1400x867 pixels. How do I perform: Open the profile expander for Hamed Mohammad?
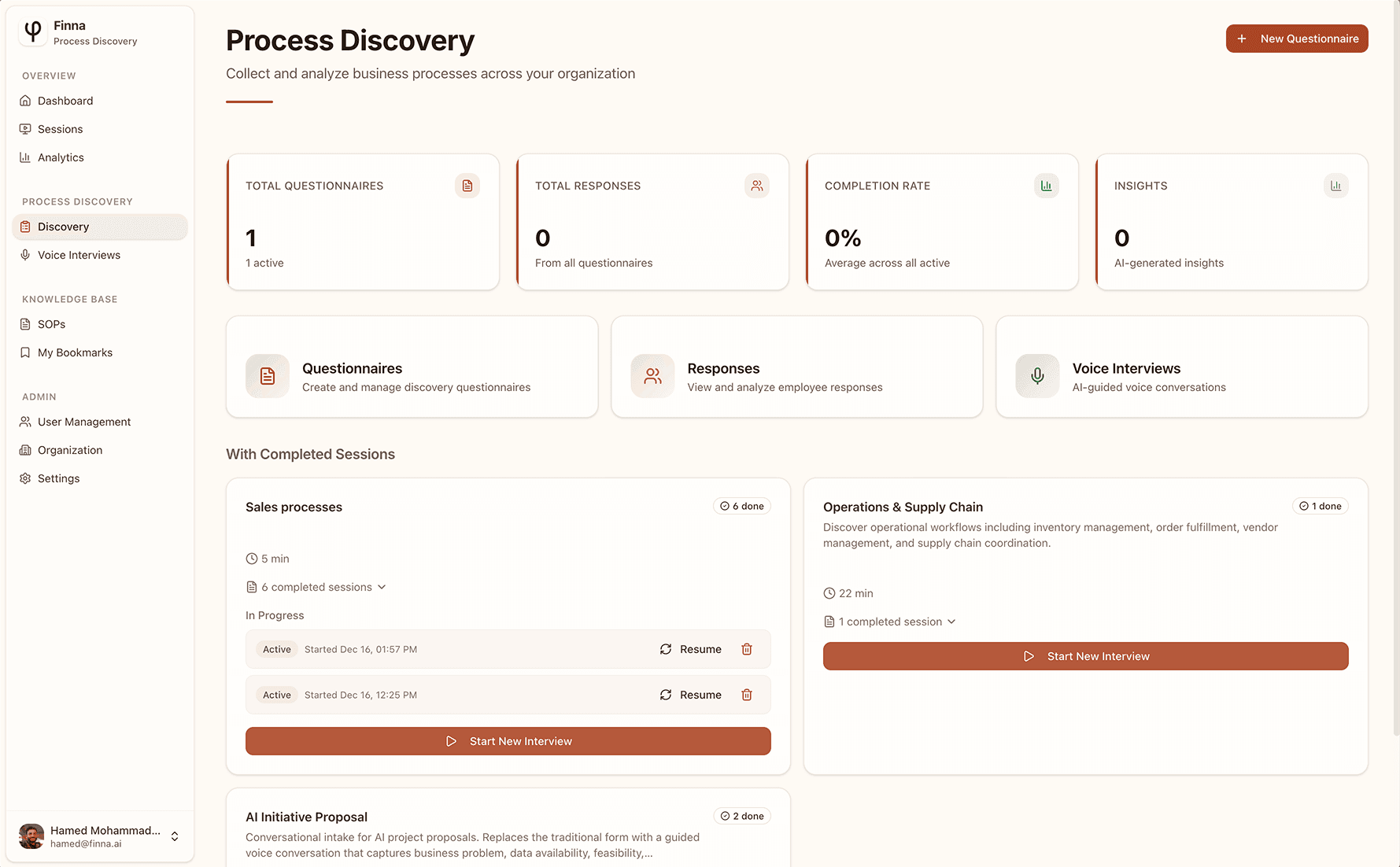(x=174, y=836)
